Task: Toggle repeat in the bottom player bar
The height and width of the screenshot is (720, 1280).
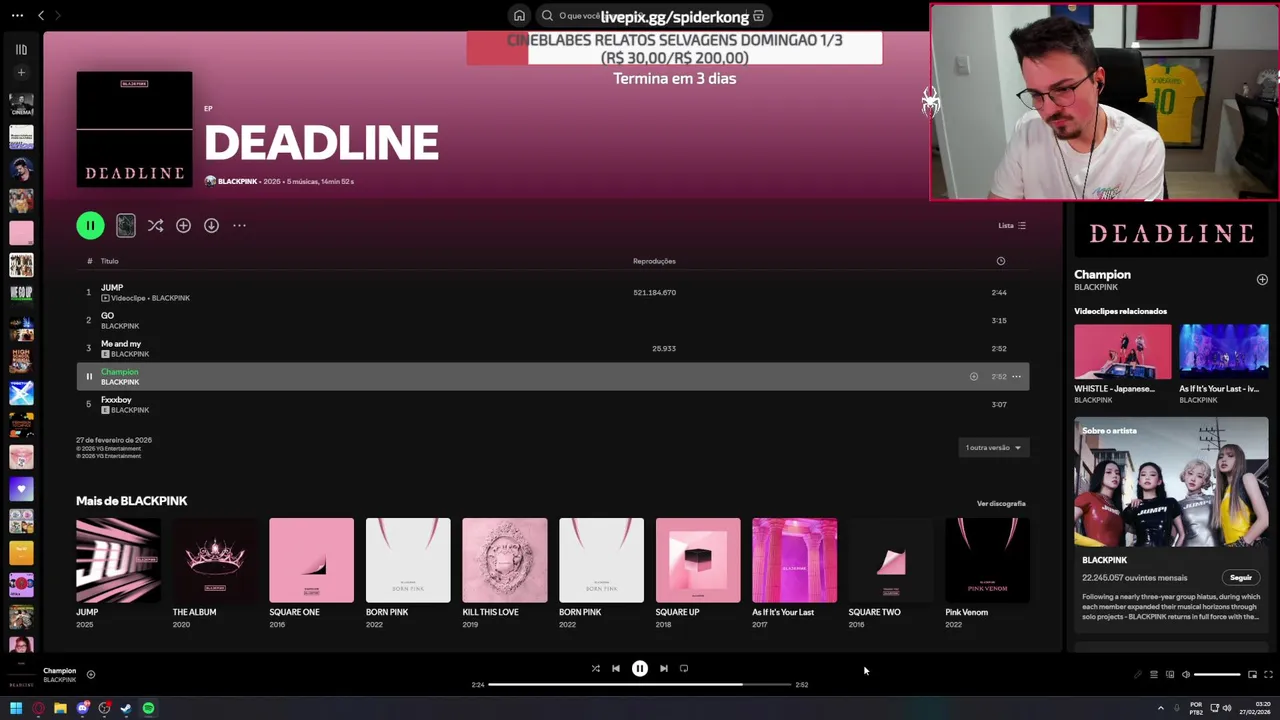Action: [x=684, y=669]
